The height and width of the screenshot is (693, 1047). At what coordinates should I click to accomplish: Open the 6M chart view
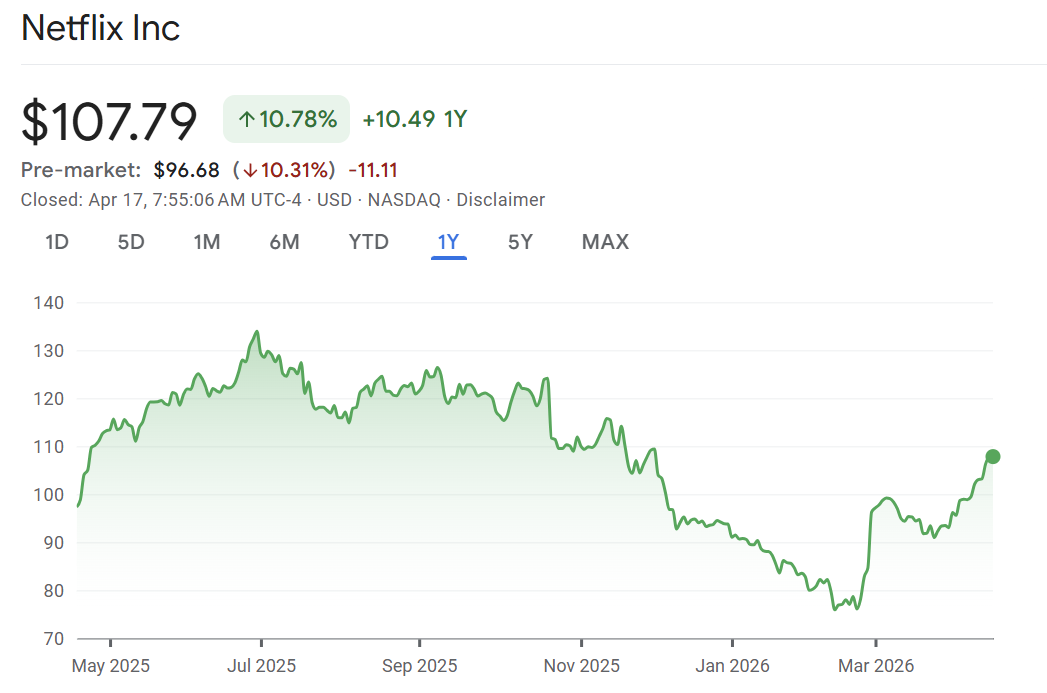tap(284, 242)
